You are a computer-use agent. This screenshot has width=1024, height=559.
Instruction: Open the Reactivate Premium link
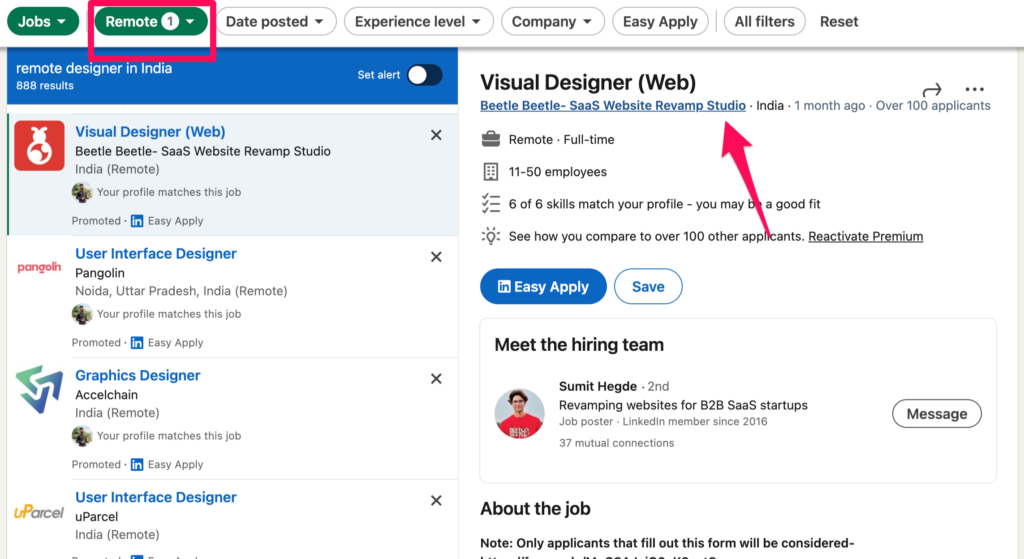[x=866, y=236]
